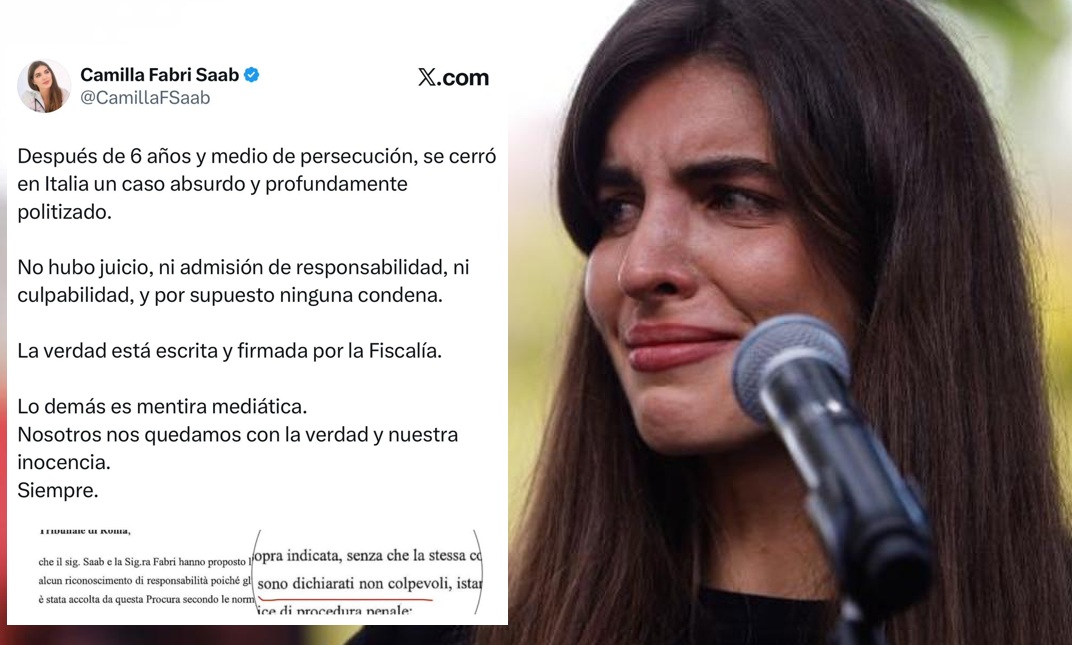Screen dimensions: 1072x645
Task: Select the 'No hubo juicio' paragraph
Action: (x=243, y=281)
